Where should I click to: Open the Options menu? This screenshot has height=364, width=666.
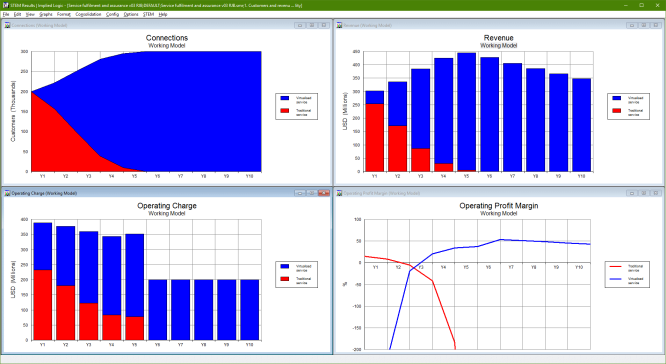(131, 14)
